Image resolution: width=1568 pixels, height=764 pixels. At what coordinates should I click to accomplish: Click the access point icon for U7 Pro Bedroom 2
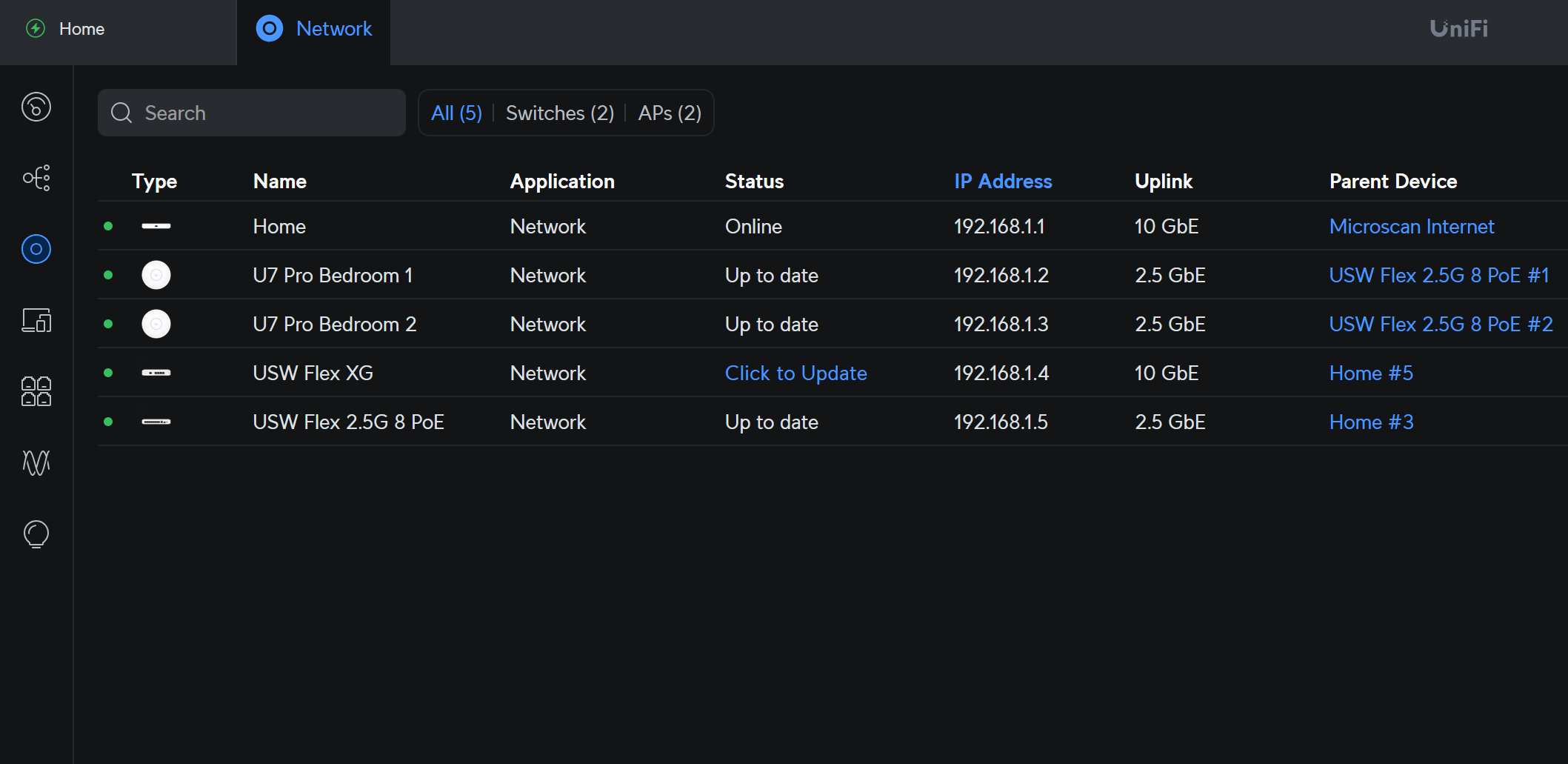click(156, 324)
